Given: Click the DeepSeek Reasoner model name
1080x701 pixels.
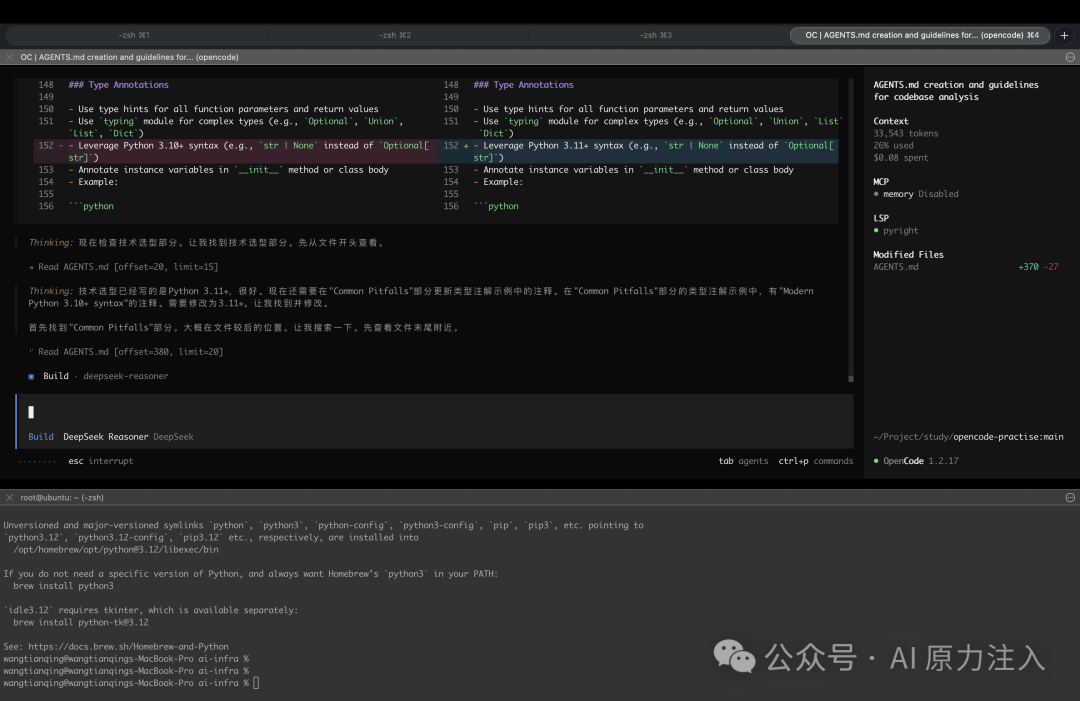Looking at the screenshot, I should point(105,437).
